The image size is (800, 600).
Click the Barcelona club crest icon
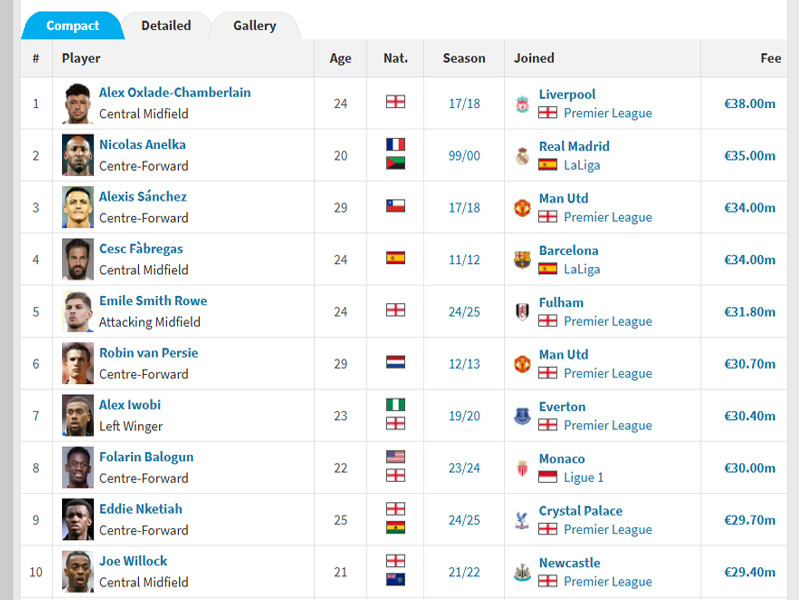tap(522, 260)
